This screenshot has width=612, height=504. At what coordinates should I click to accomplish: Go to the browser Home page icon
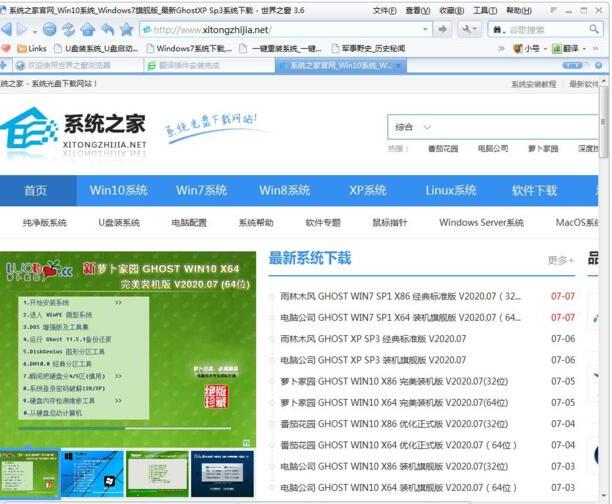pyautogui.click(x=88, y=29)
